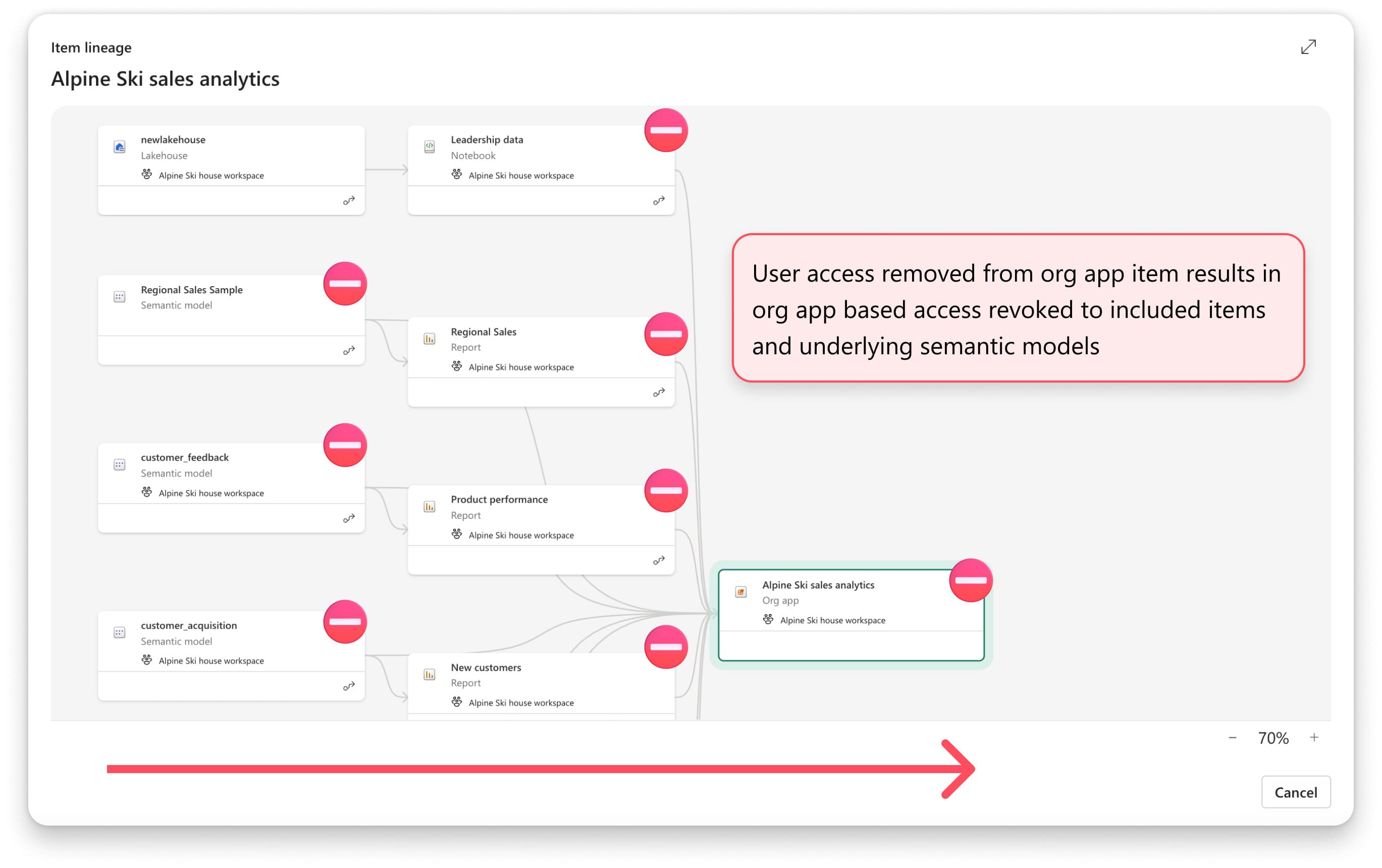Click the Leadership data notebook icon
Viewport: 1382px width, 868px height.
[430, 147]
